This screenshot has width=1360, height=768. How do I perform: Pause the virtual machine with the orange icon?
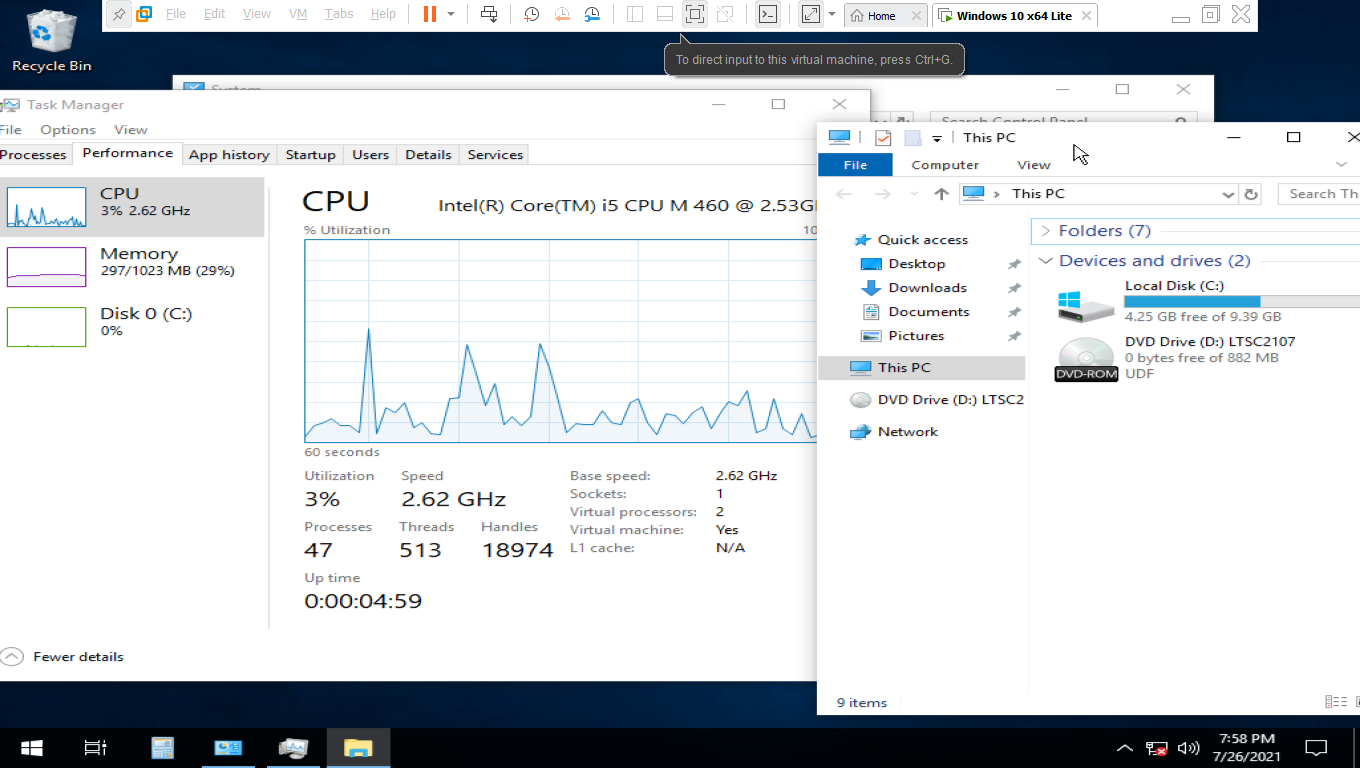[x=429, y=14]
